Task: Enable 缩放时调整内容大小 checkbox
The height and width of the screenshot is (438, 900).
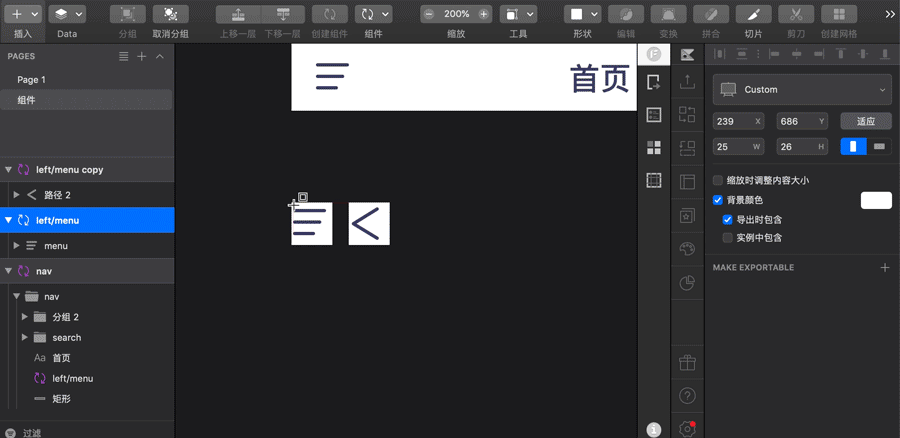Action: coord(717,181)
